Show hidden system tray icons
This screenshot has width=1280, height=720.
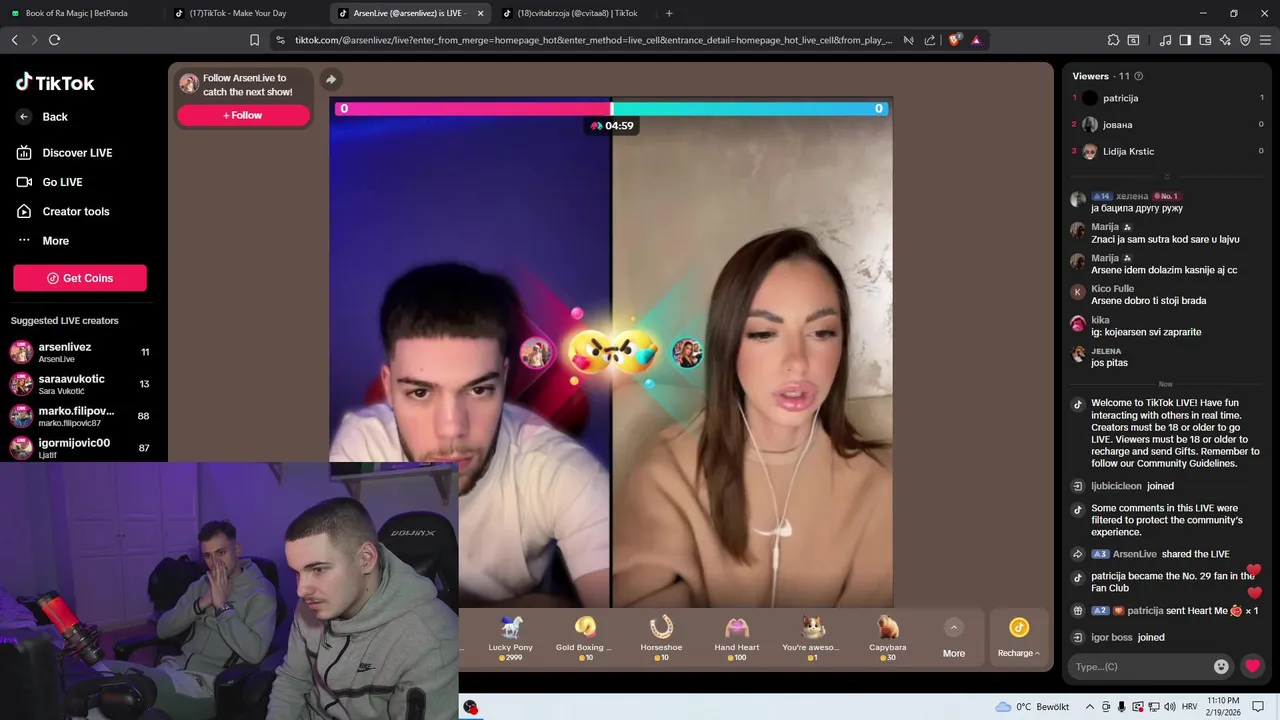(1090, 706)
